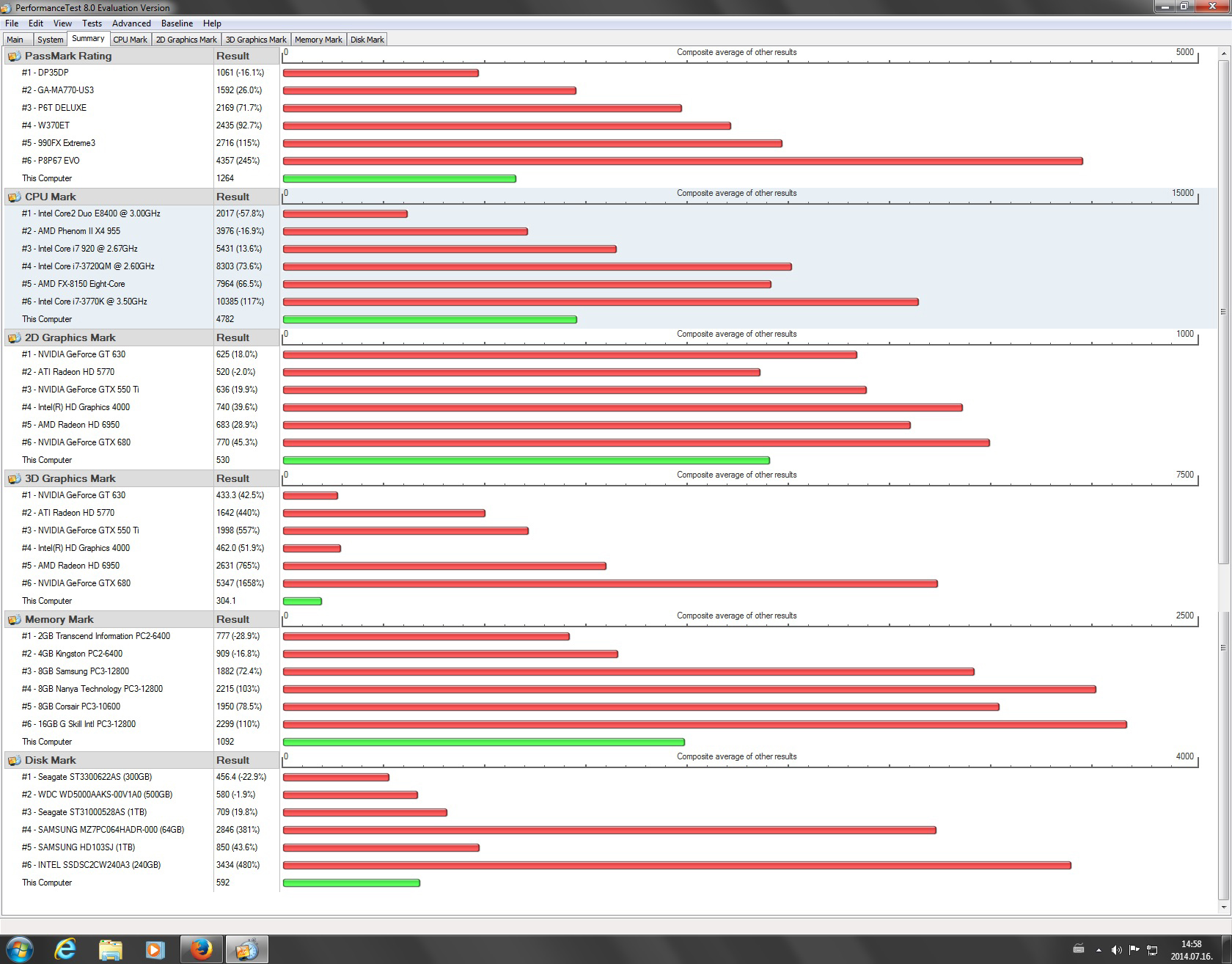1232x964 pixels.
Task: Click the CPU Mark section icon
Action: pyautogui.click(x=14, y=197)
